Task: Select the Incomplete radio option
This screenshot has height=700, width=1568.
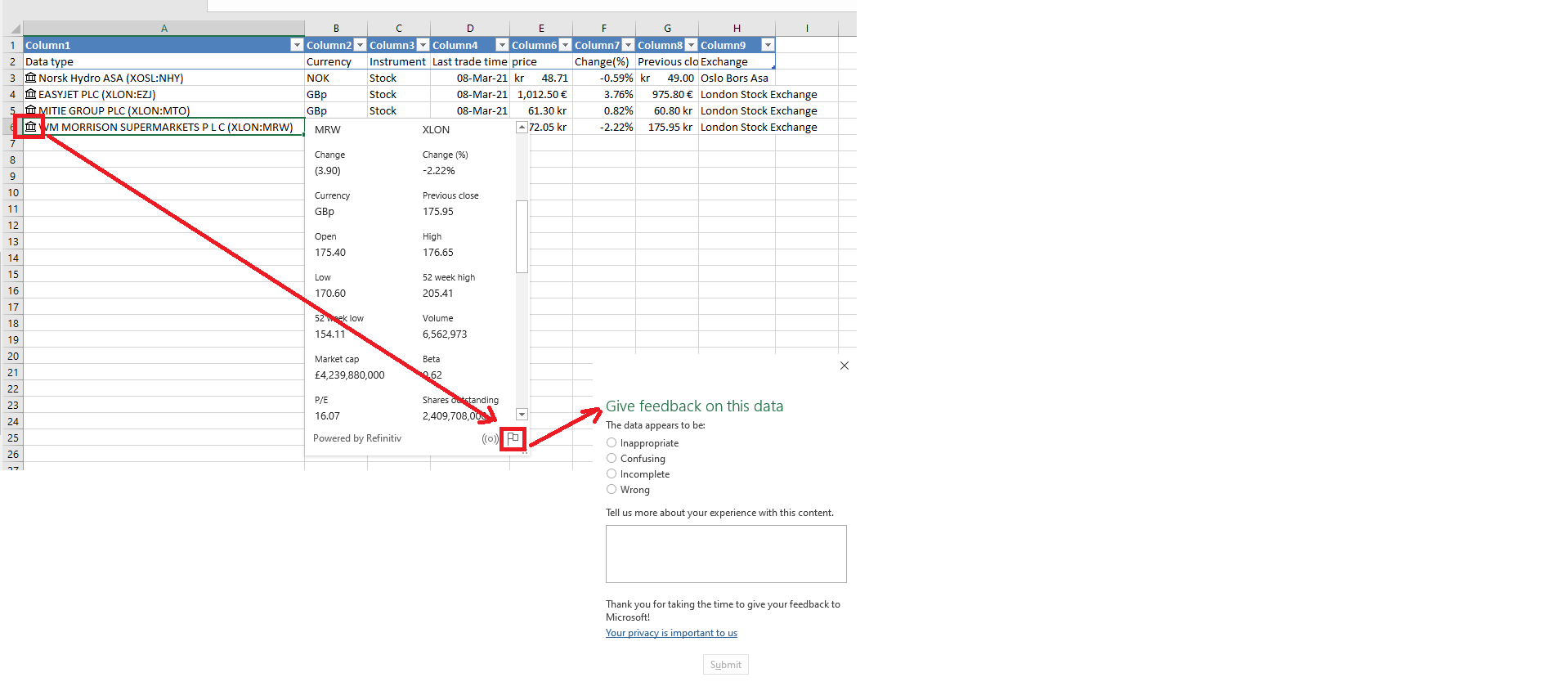Action: click(x=612, y=473)
